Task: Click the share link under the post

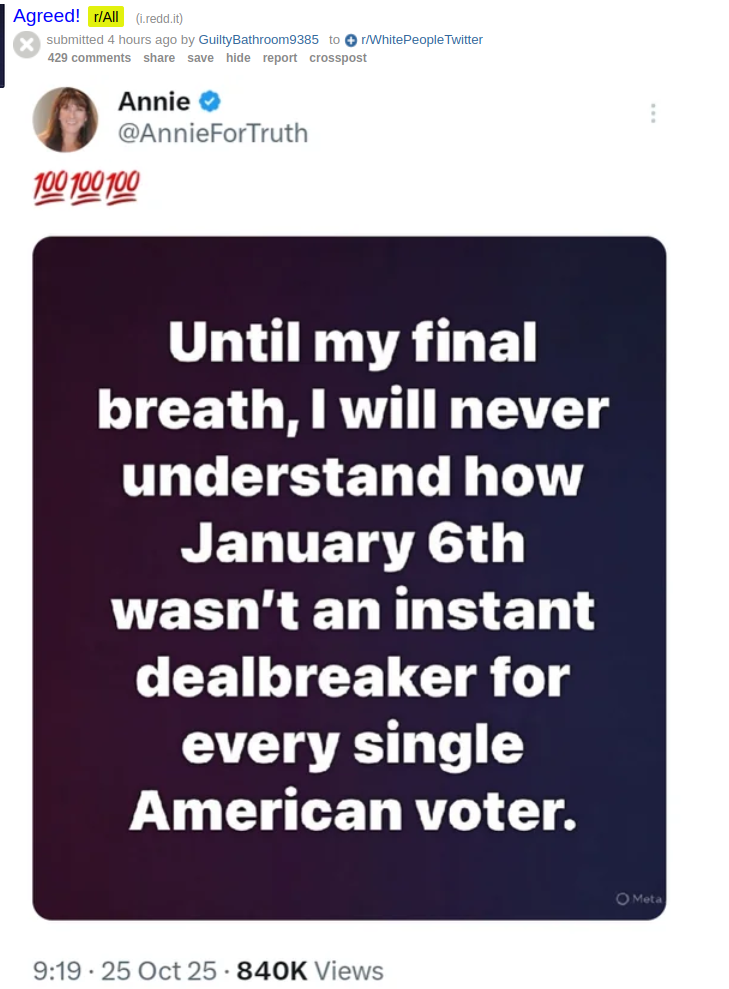Action: point(159,58)
